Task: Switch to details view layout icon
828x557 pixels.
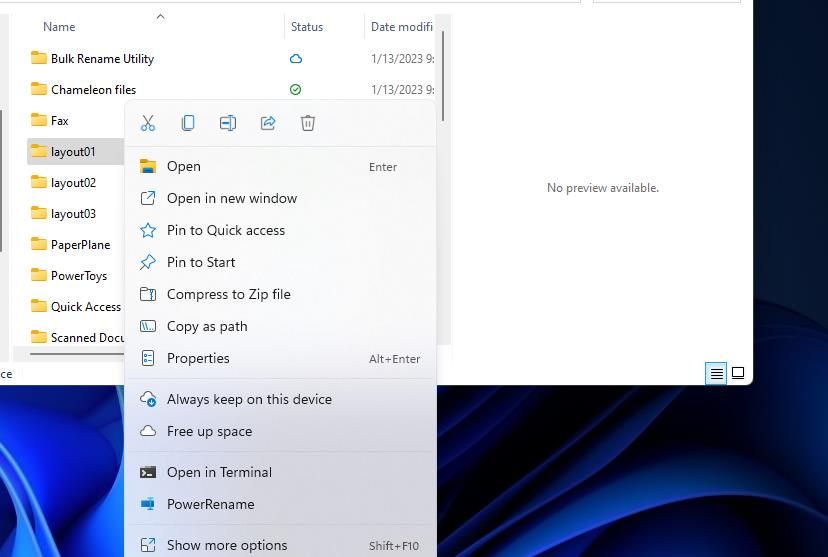Action: (x=716, y=373)
